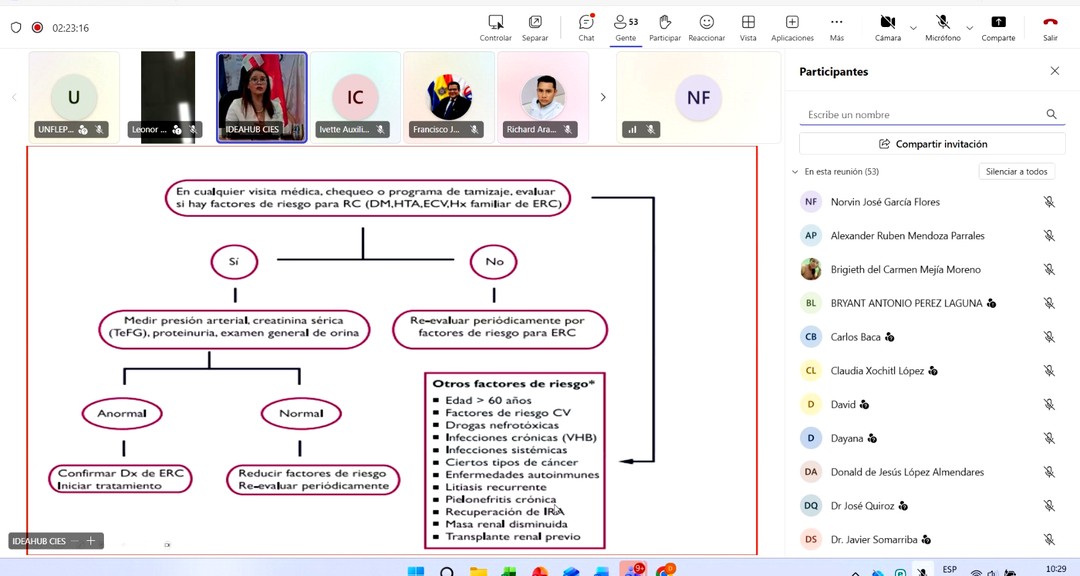This screenshot has height=576, width=1080.
Task: Click the Separar pop-out icon
Action: click(535, 23)
